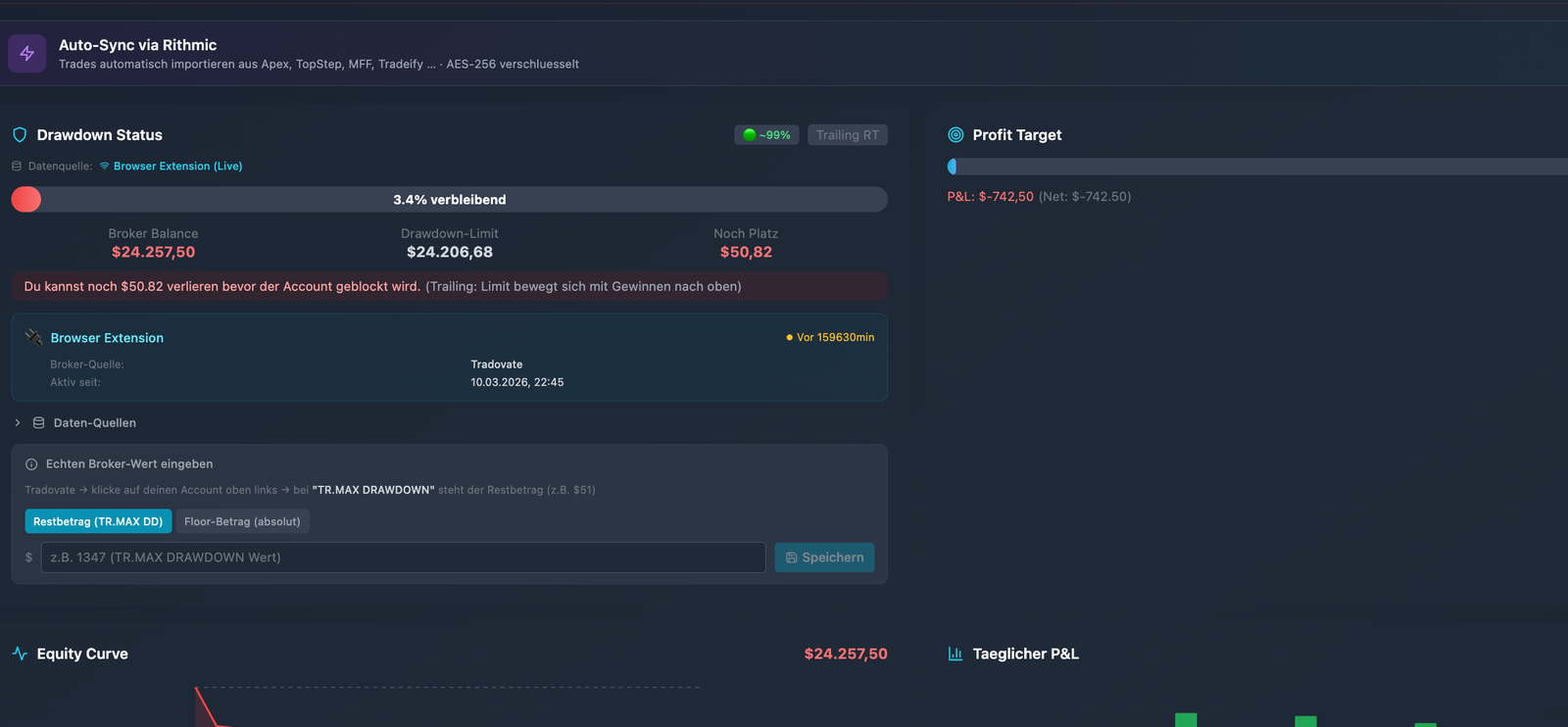Click the Drawdown-Limit value $24.206,68
1568x727 pixels.
pyautogui.click(x=450, y=252)
